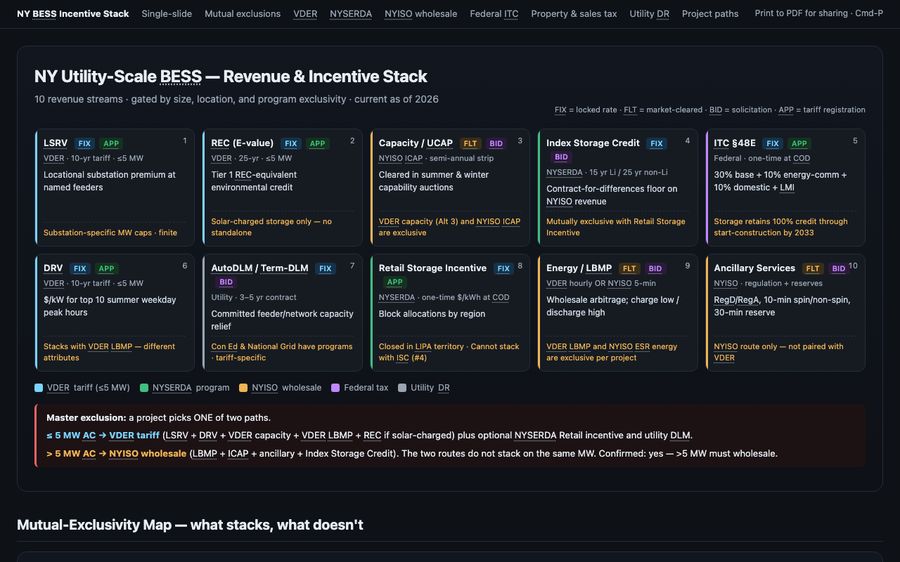Click Print to PDF for sharing hint

pos(818,13)
